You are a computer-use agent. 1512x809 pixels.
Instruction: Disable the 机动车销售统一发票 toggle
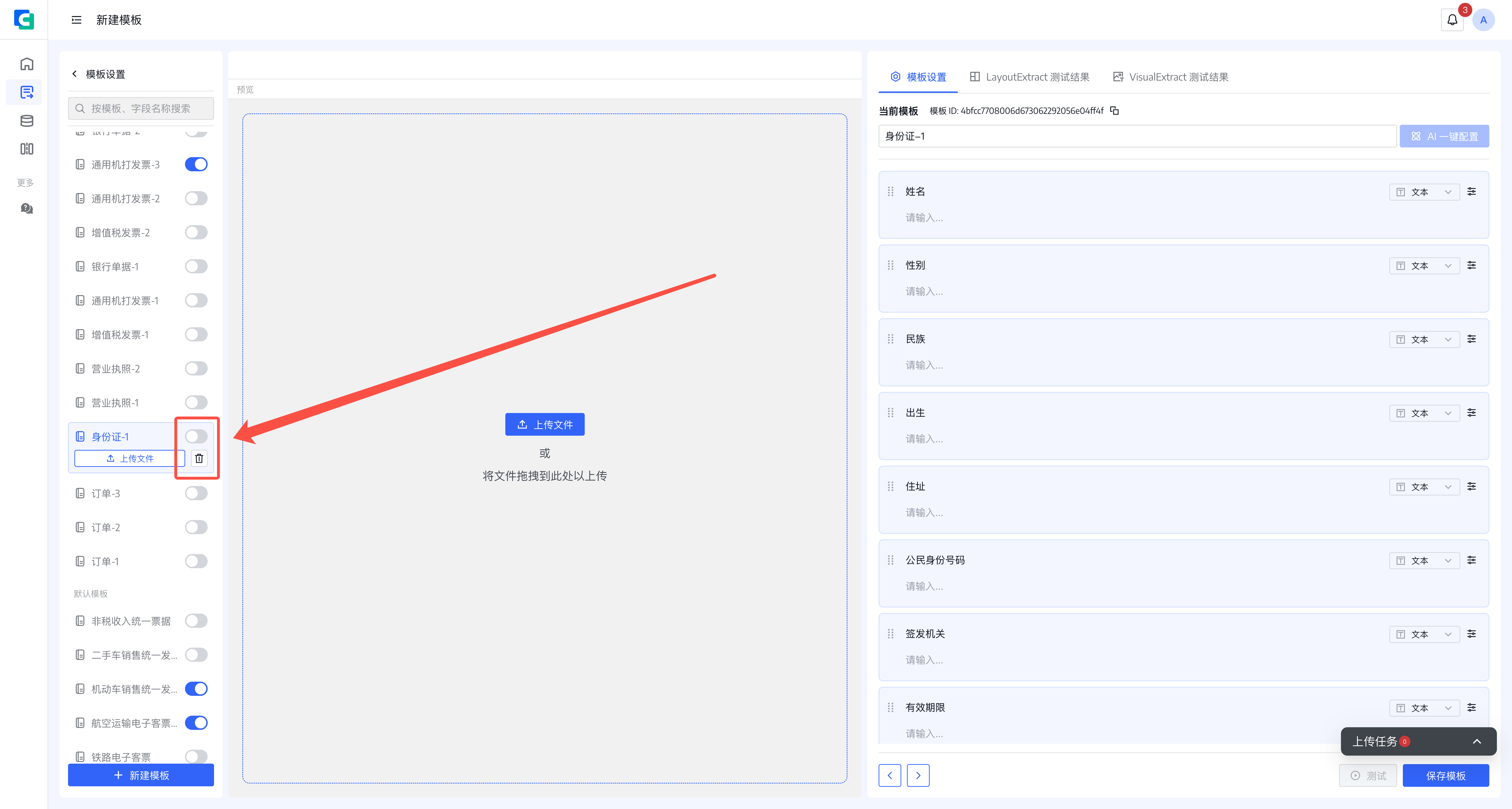(196, 689)
